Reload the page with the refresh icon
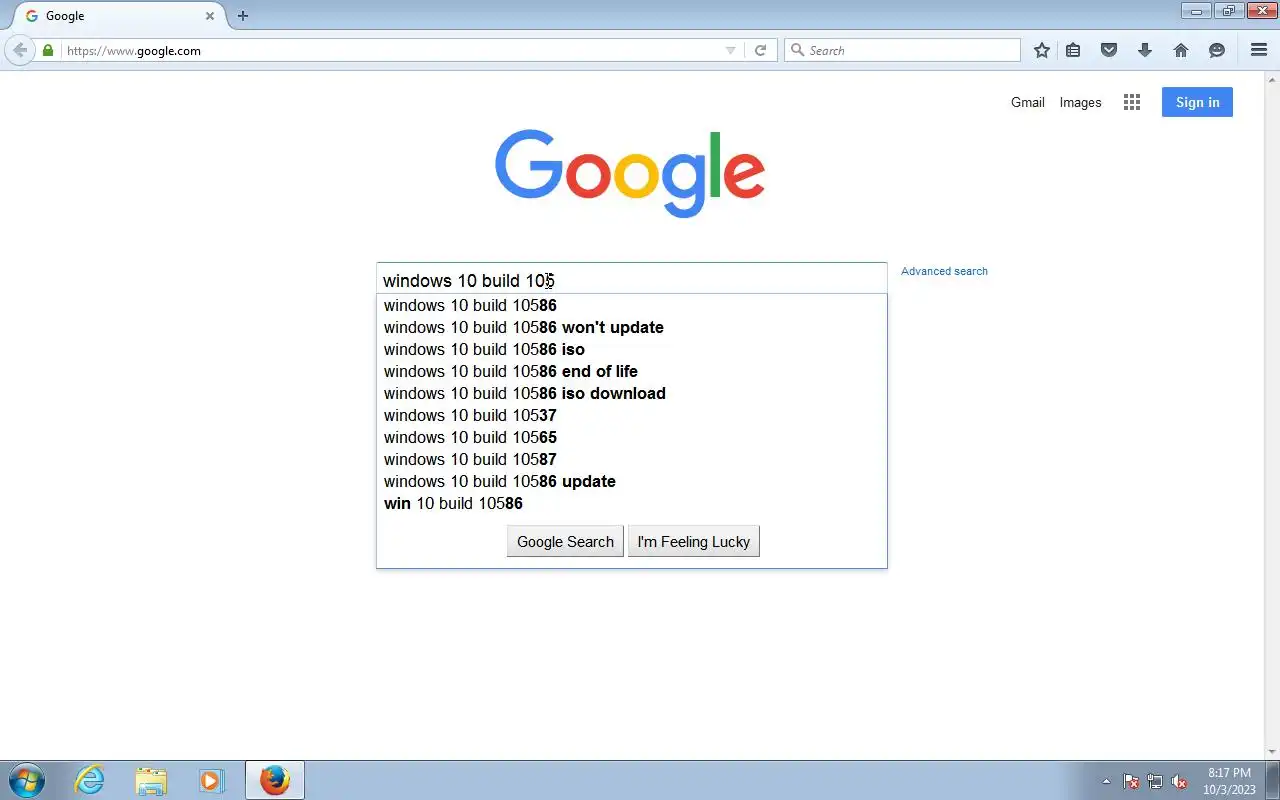This screenshot has width=1280, height=800. pos(760,50)
